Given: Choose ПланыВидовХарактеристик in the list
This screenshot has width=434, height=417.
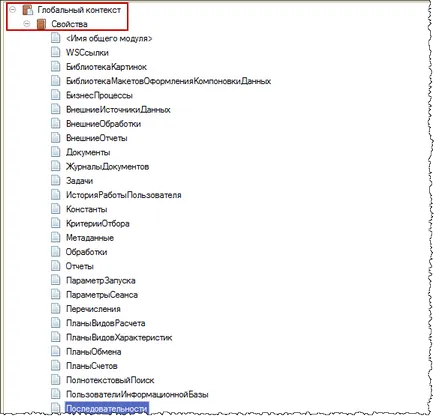Looking at the screenshot, I should pos(119,337).
